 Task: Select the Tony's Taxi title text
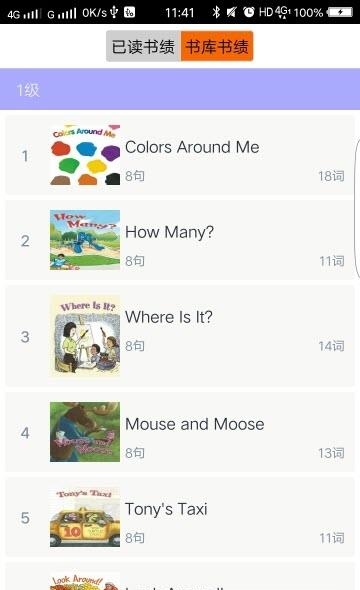click(166, 509)
